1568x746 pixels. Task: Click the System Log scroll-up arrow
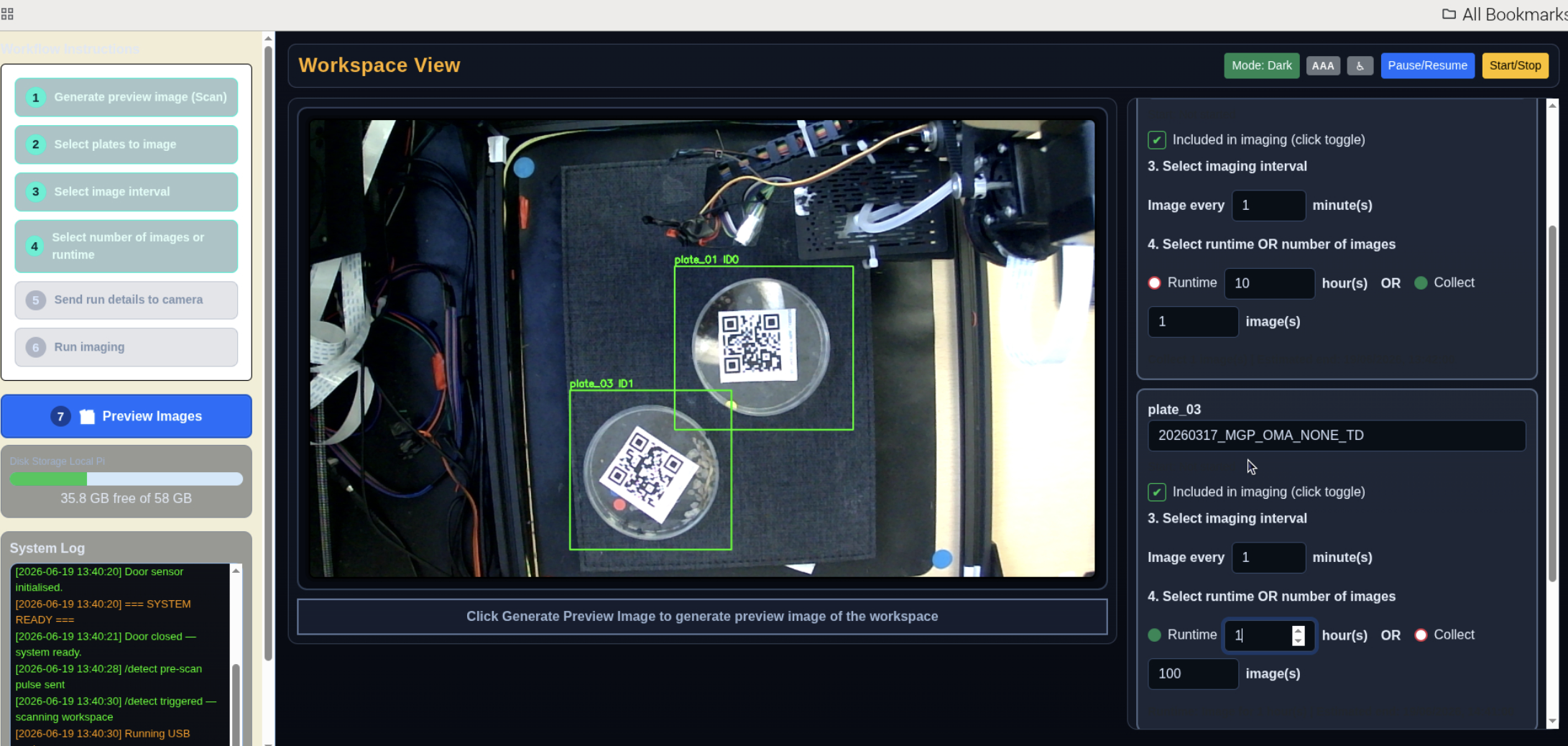pos(236,570)
